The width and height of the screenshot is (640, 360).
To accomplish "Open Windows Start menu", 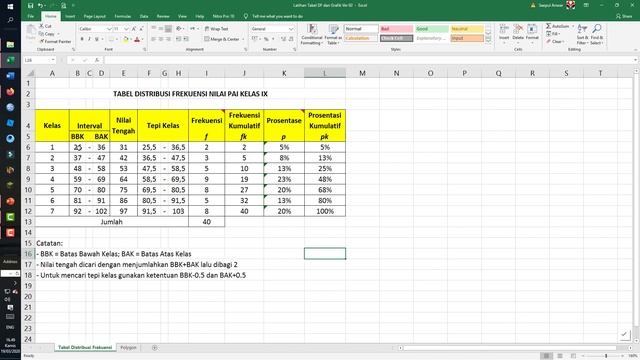I will [x=10, y=6].
